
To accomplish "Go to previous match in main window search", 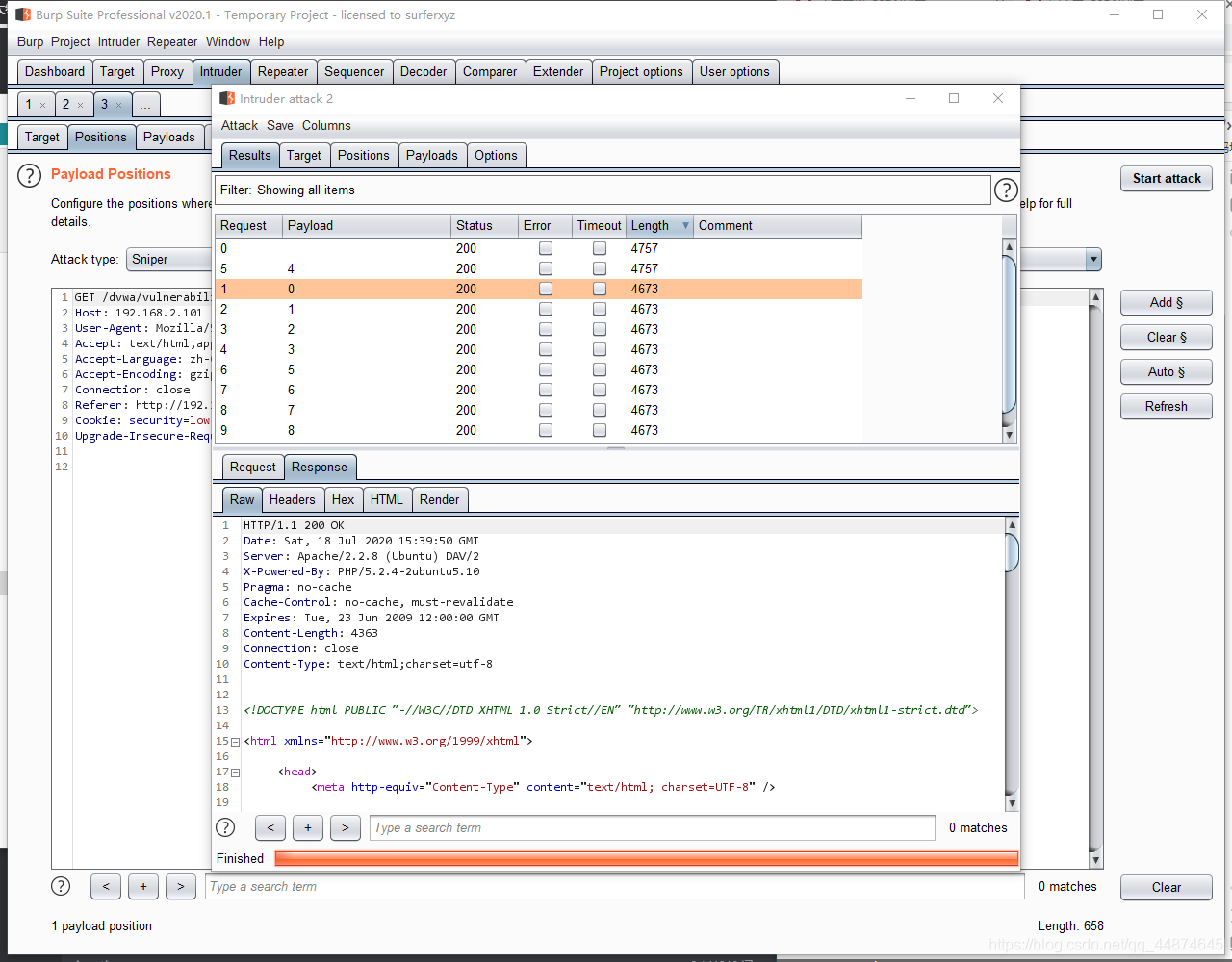I will [x=106, y=887].
